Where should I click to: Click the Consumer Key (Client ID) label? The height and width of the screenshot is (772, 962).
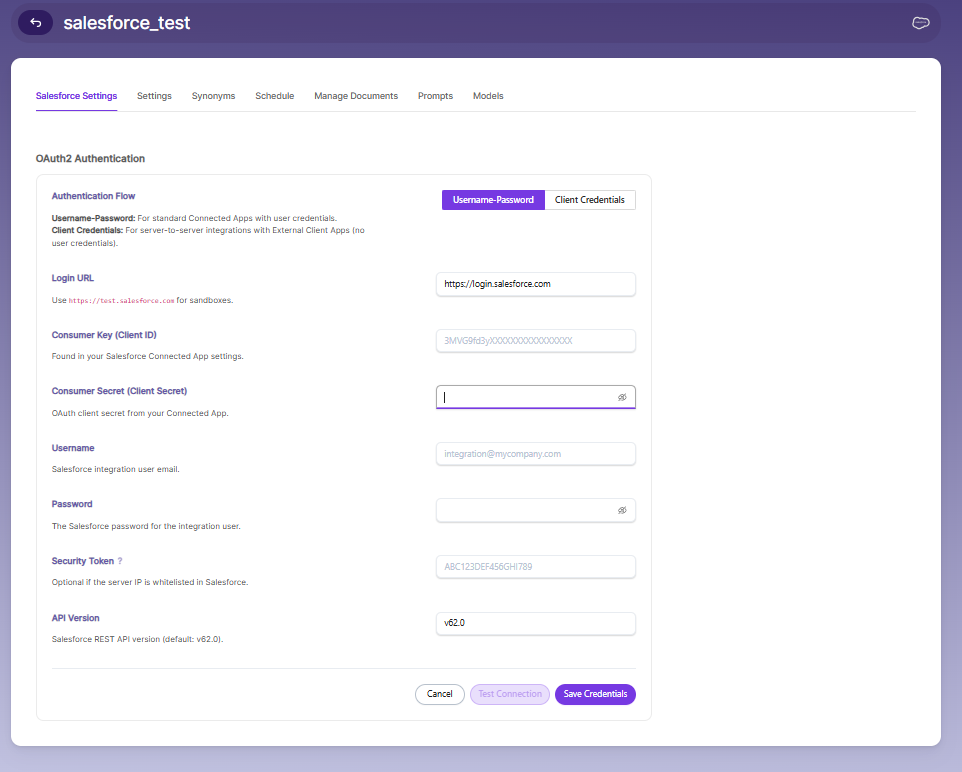coord(104,335)
